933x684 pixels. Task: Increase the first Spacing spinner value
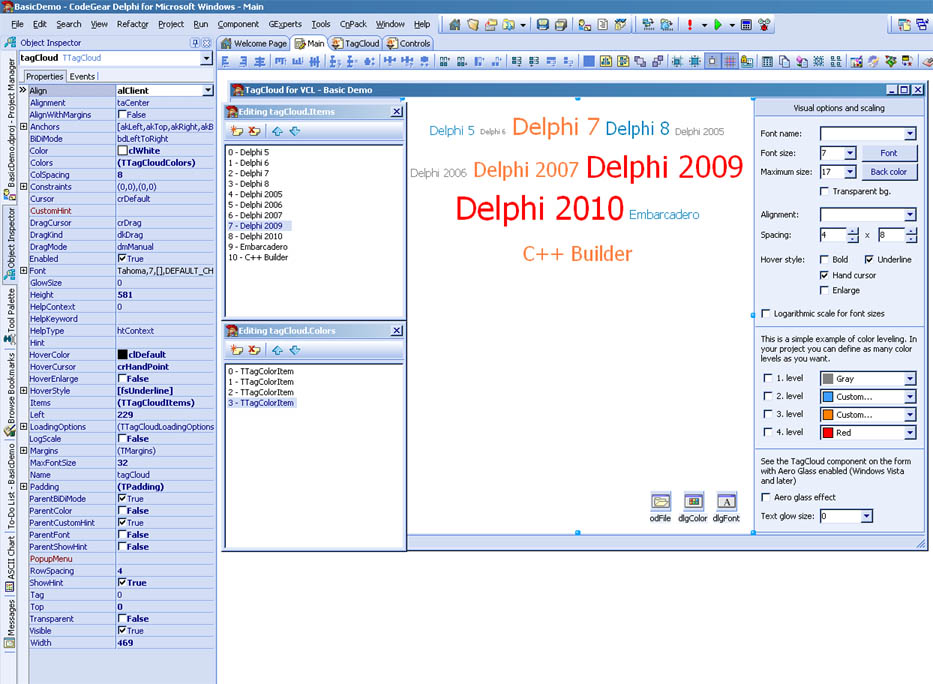[853, 231]
